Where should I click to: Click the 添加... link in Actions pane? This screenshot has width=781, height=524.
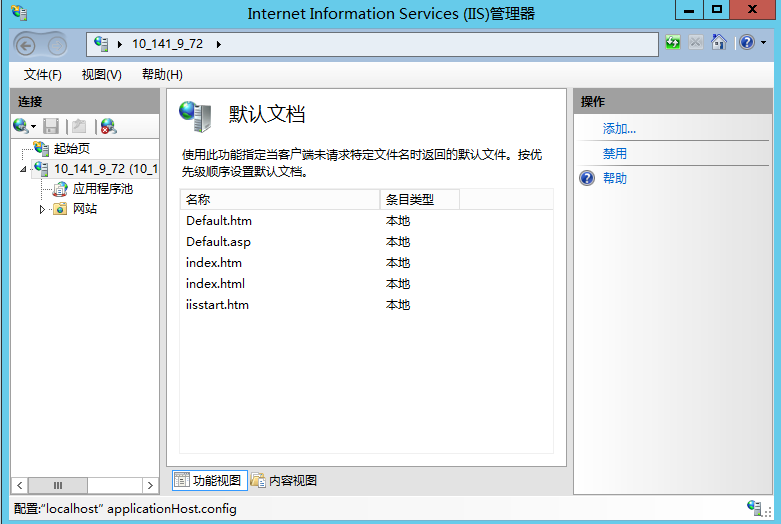[x=619, y=129]
